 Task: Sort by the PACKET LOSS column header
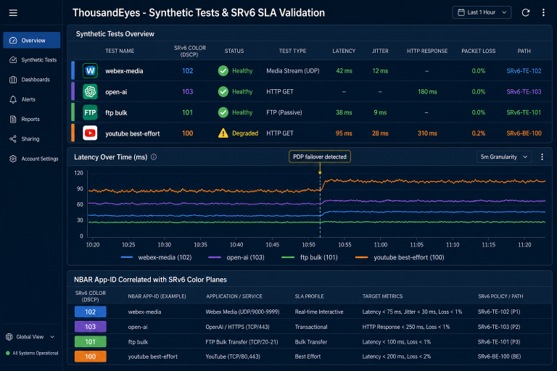pyautogui.click(x=478, y=51)
